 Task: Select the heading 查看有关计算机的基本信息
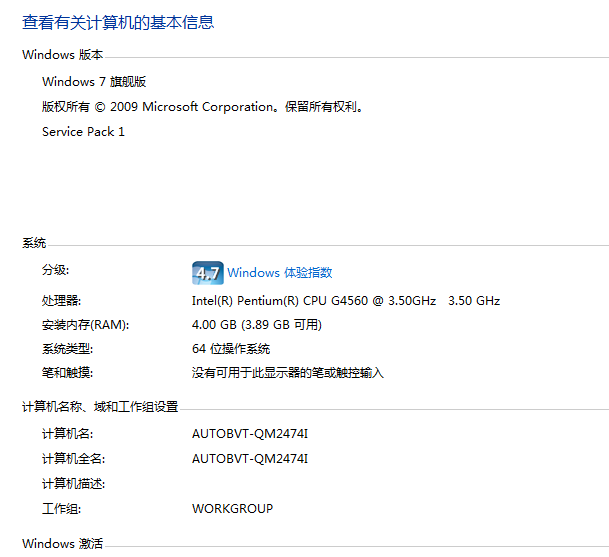coord(118,22)
